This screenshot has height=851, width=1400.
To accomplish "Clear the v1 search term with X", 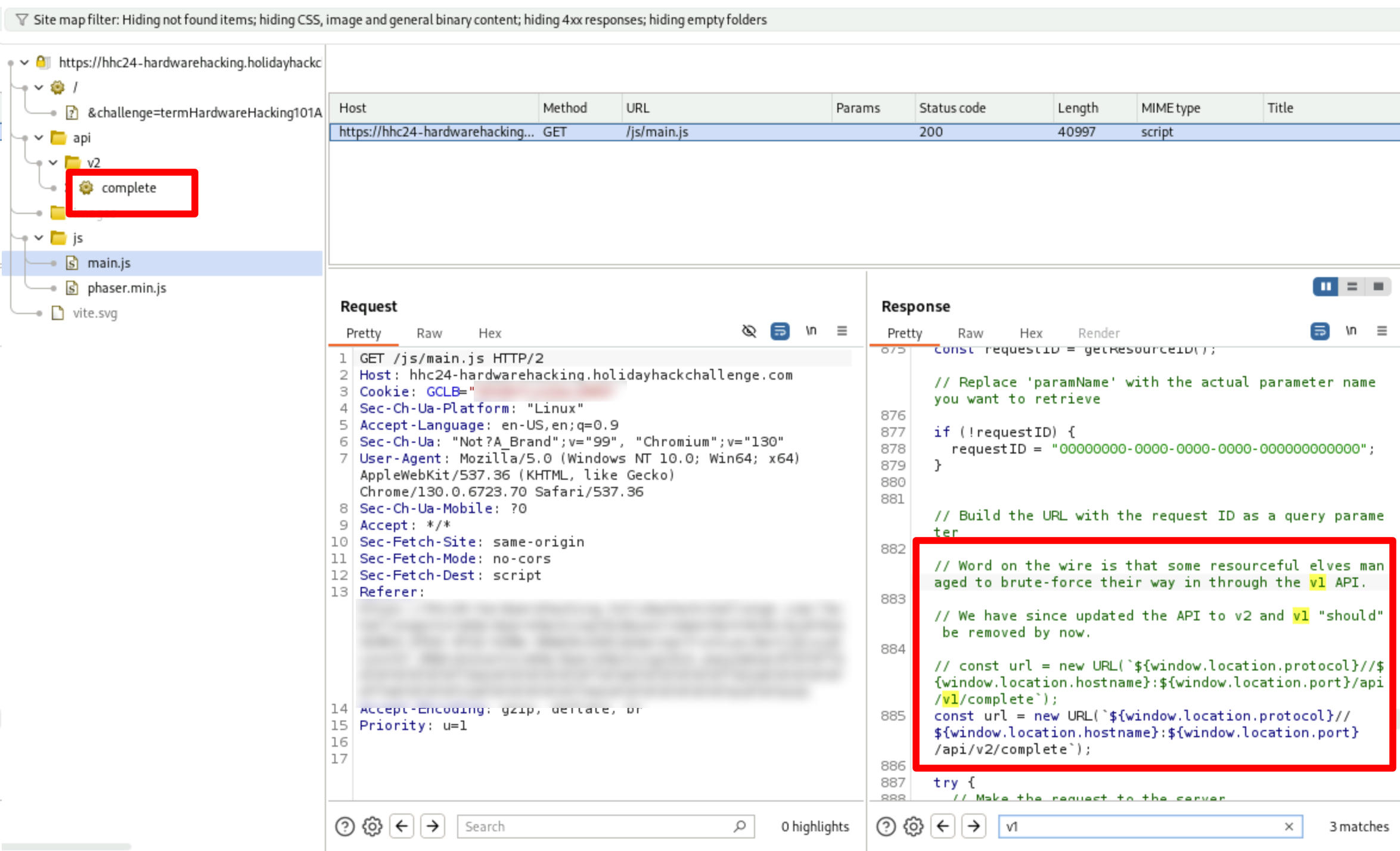I will click(x=1289, y=826).
